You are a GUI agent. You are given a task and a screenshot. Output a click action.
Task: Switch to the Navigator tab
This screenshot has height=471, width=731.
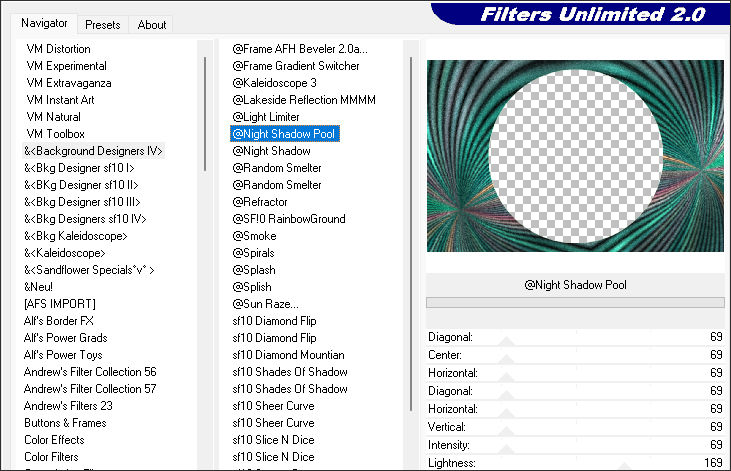(x=44, y=23)
